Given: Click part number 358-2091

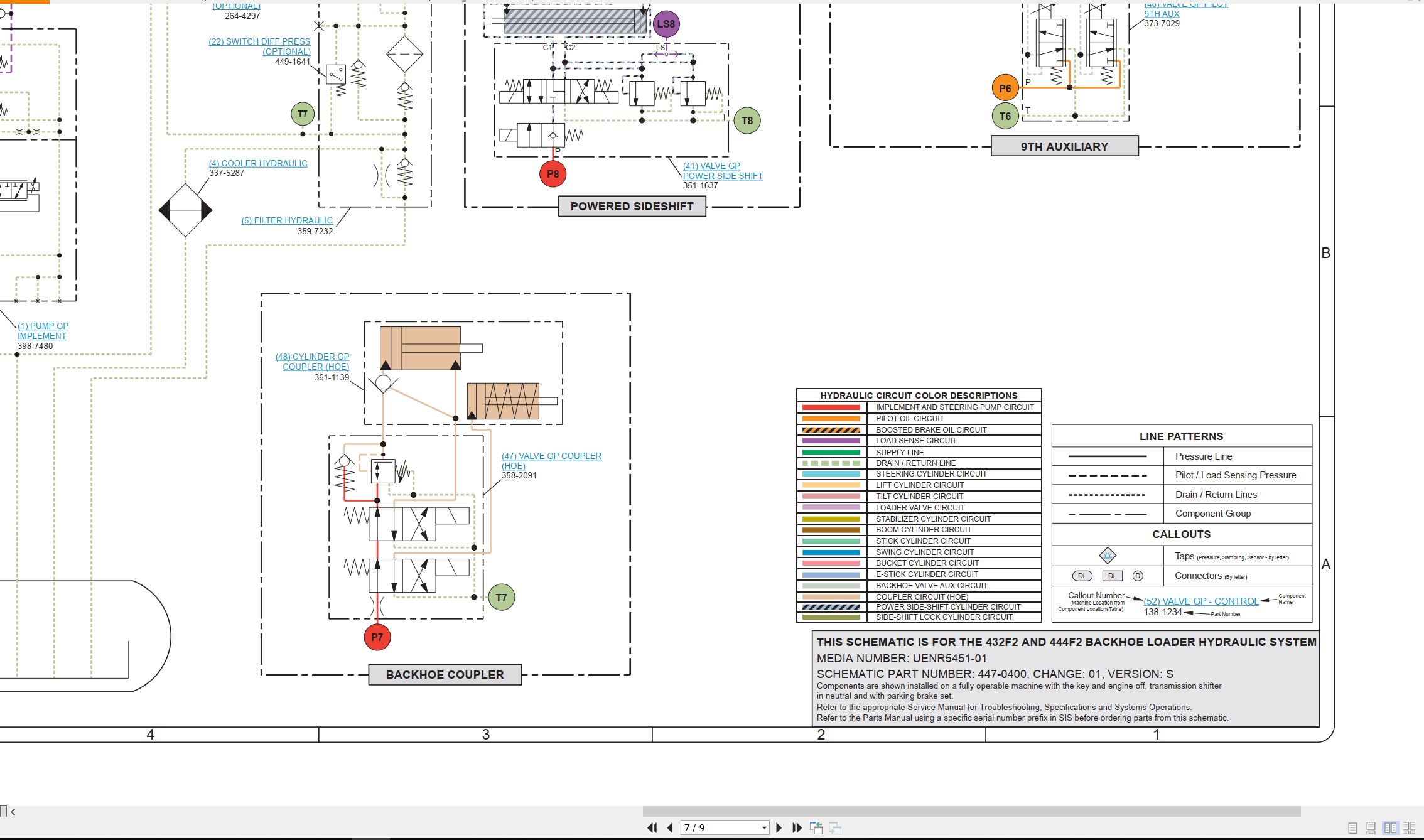Looking at the screenshot, I should tap(519, 475).
